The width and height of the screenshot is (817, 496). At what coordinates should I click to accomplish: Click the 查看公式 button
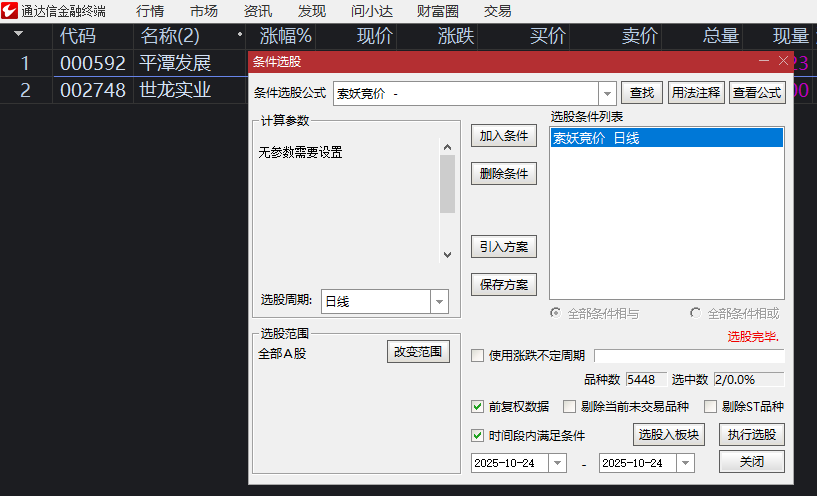click(x=756, y=93)
